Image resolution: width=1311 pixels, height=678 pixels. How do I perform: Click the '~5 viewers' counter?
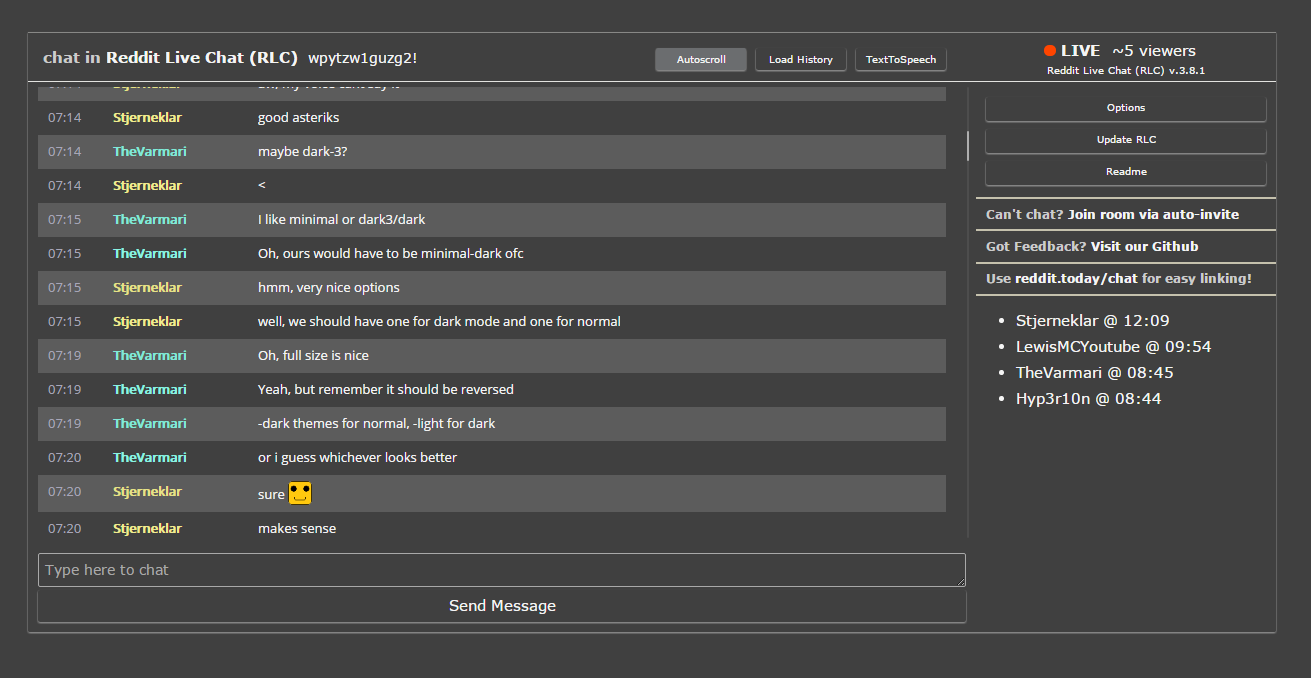1152,49
